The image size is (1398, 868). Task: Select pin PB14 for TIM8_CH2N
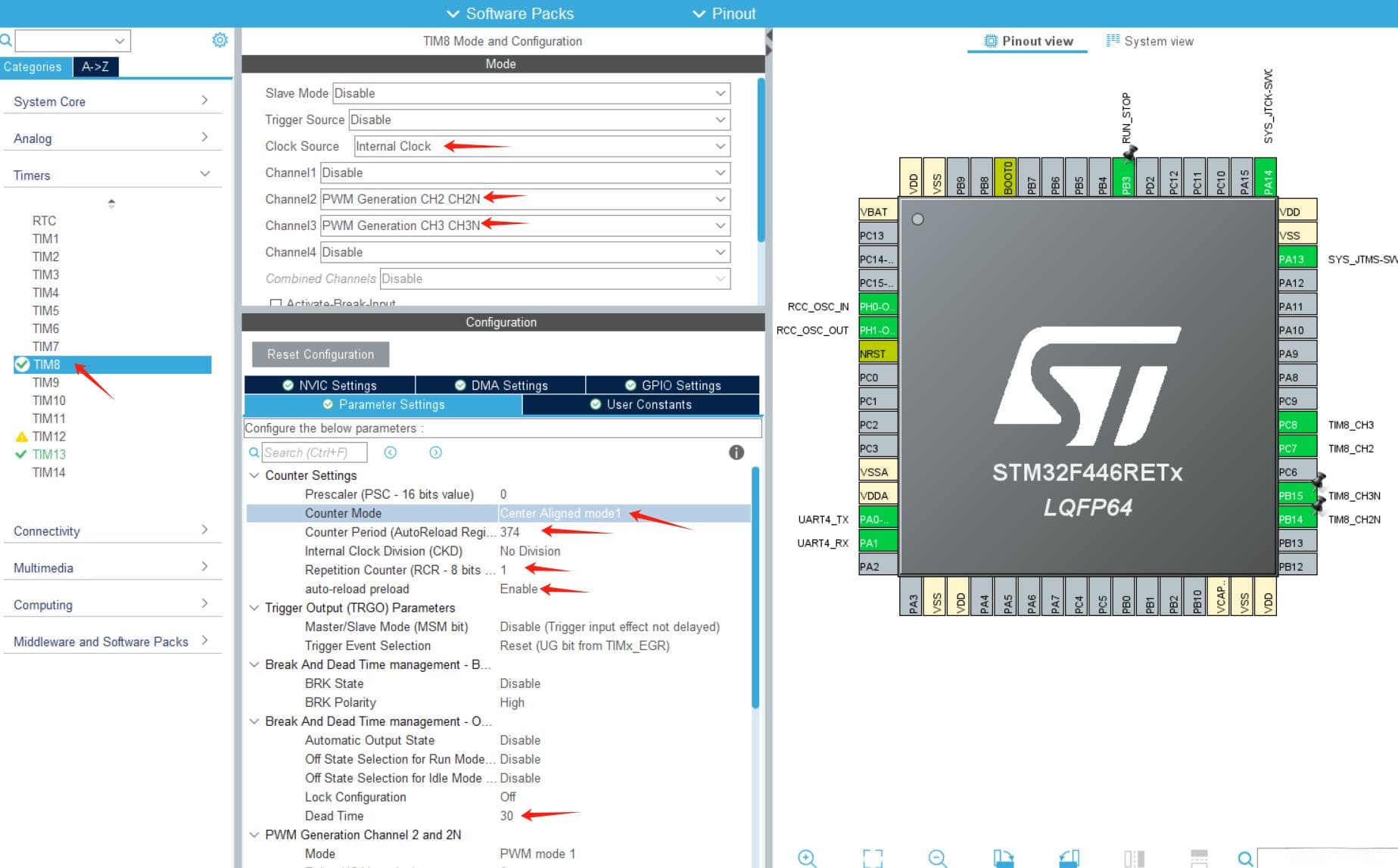[1297, 519]
